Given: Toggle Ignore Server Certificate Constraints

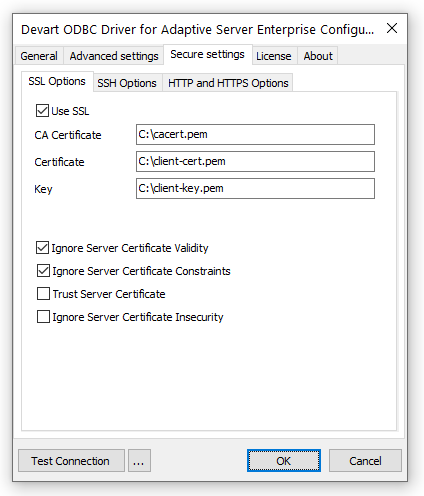Looking at the screenshot, I should [x=43, y=271].
